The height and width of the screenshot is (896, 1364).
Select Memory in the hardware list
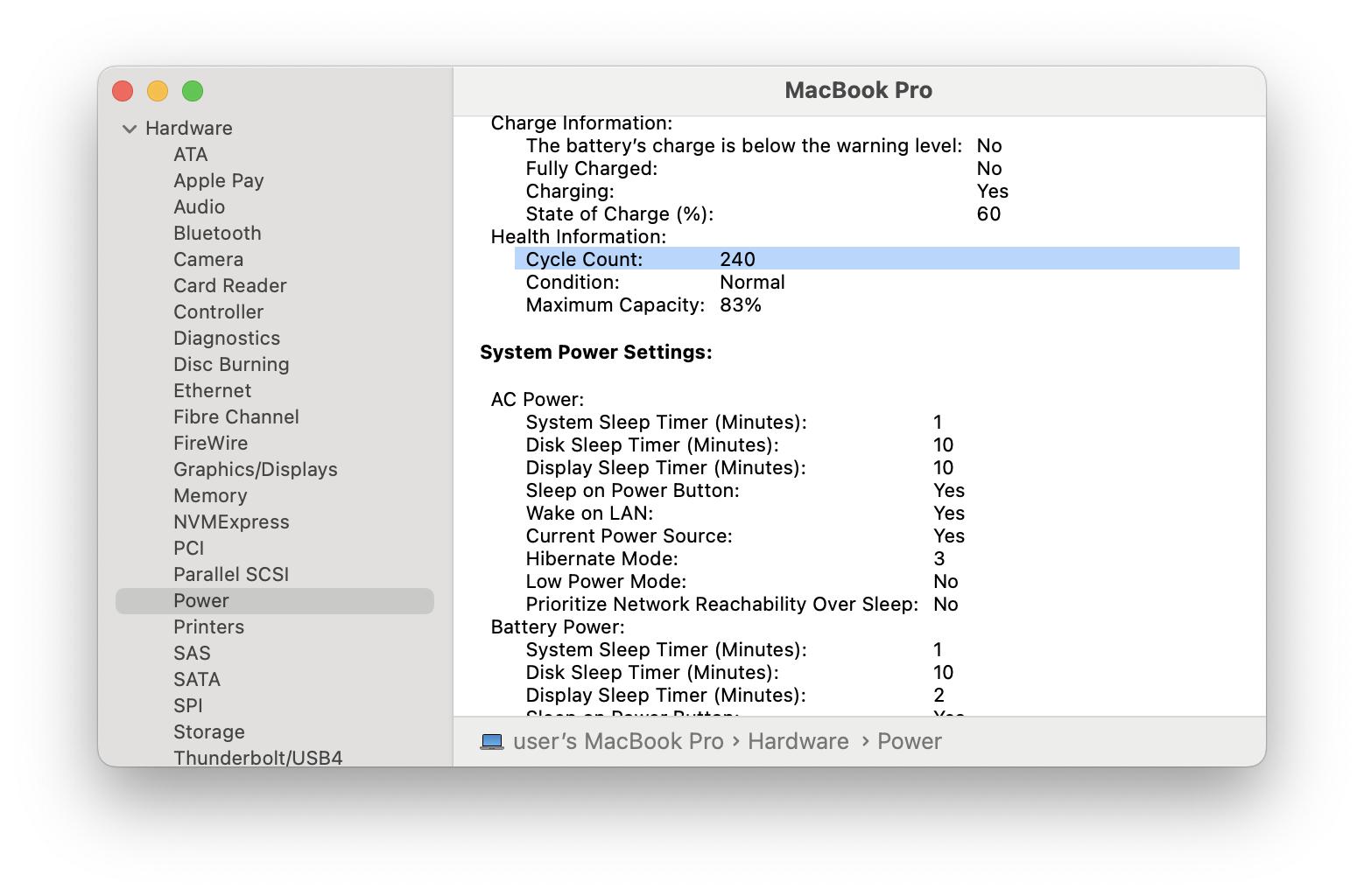[210, 496]
